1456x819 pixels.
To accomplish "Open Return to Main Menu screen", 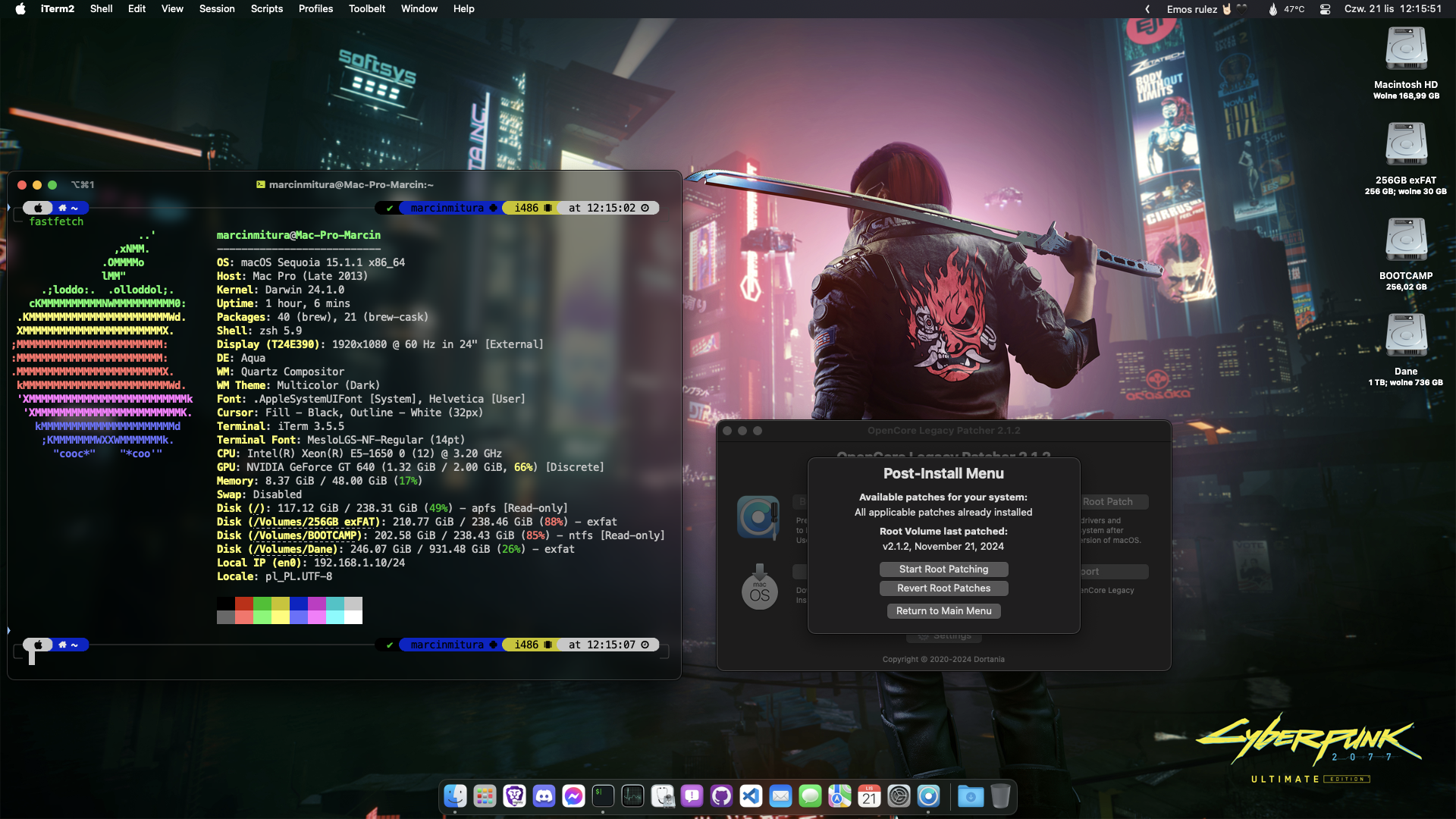I will coord(943,610).
